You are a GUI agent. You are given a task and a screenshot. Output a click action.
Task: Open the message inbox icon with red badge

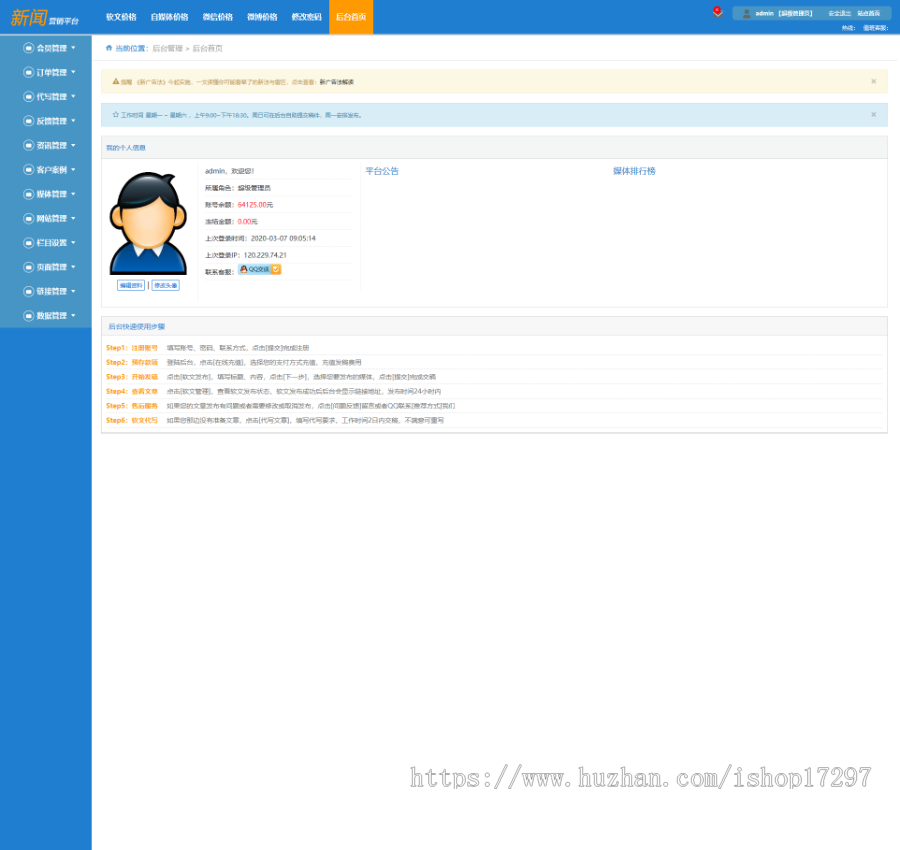[x=717, y=12]
